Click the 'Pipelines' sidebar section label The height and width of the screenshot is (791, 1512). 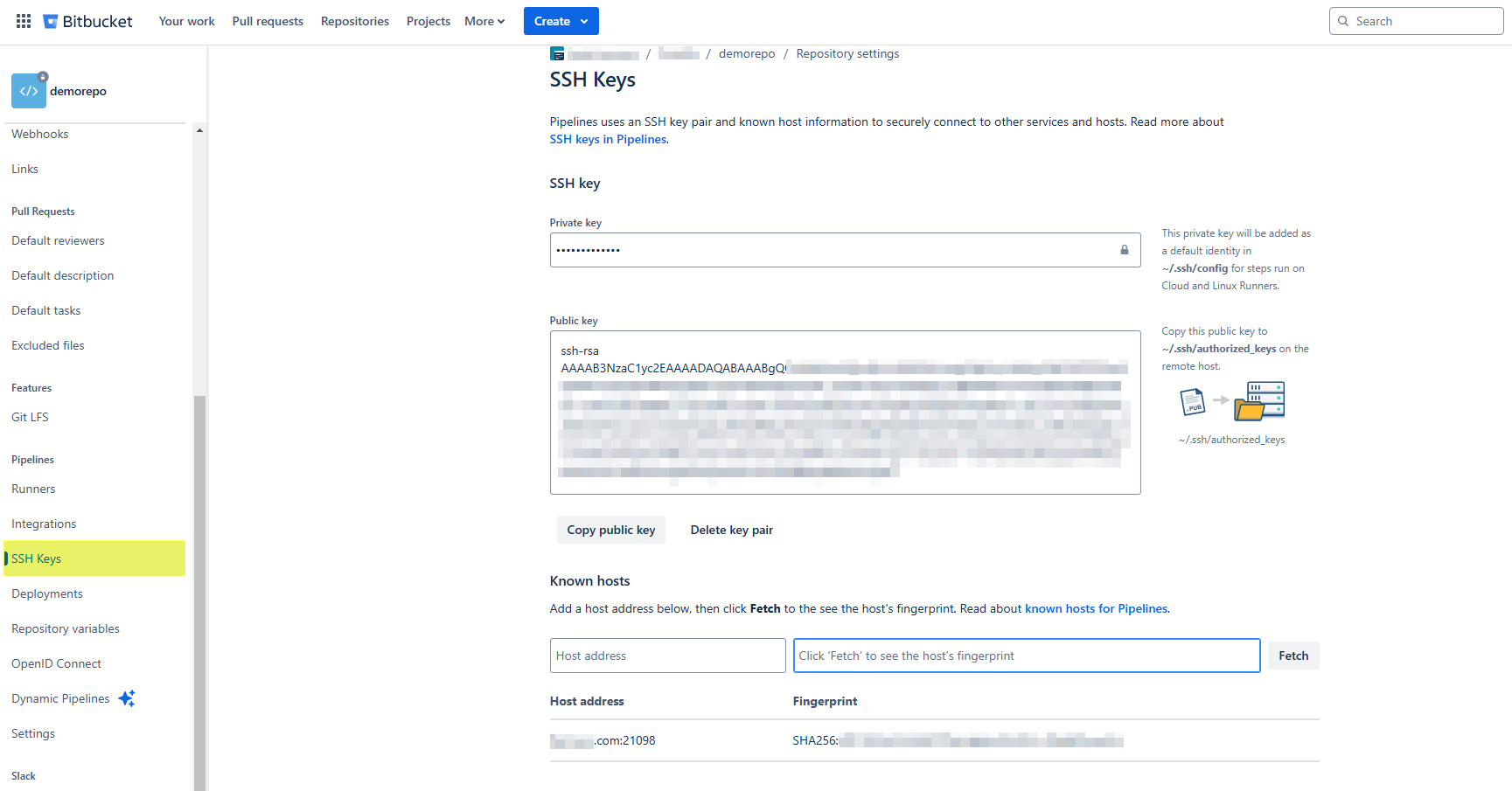coord(32,460)
